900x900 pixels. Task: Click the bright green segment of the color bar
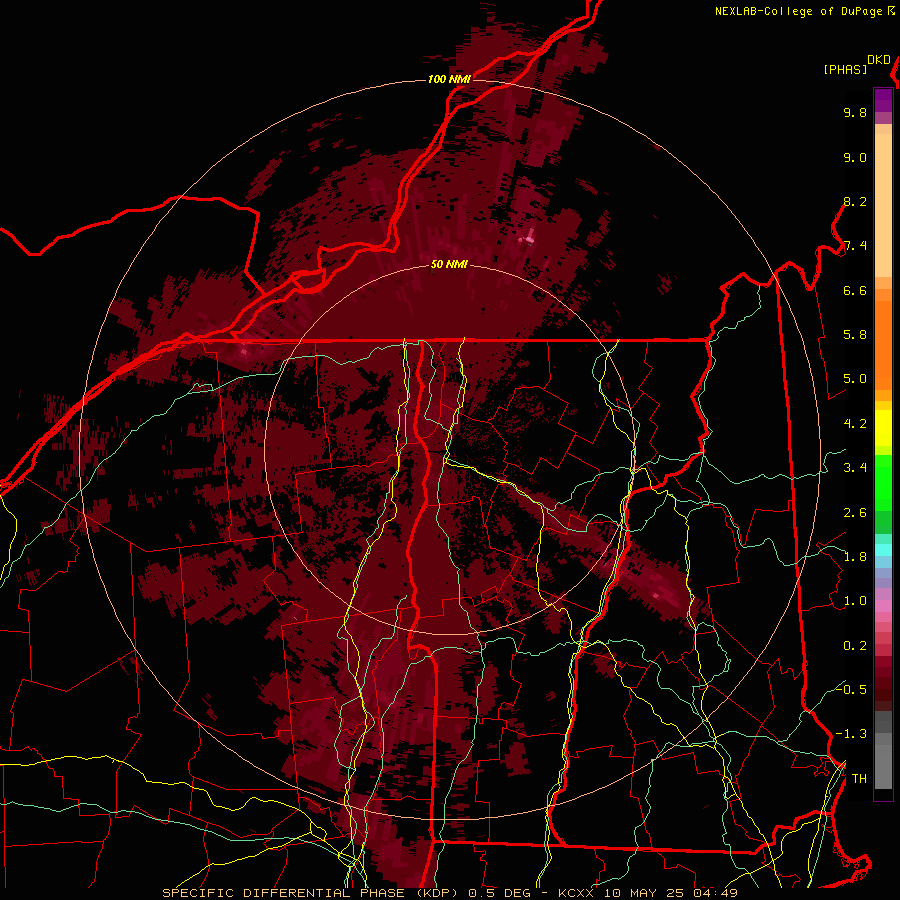(x=883, y=482)
